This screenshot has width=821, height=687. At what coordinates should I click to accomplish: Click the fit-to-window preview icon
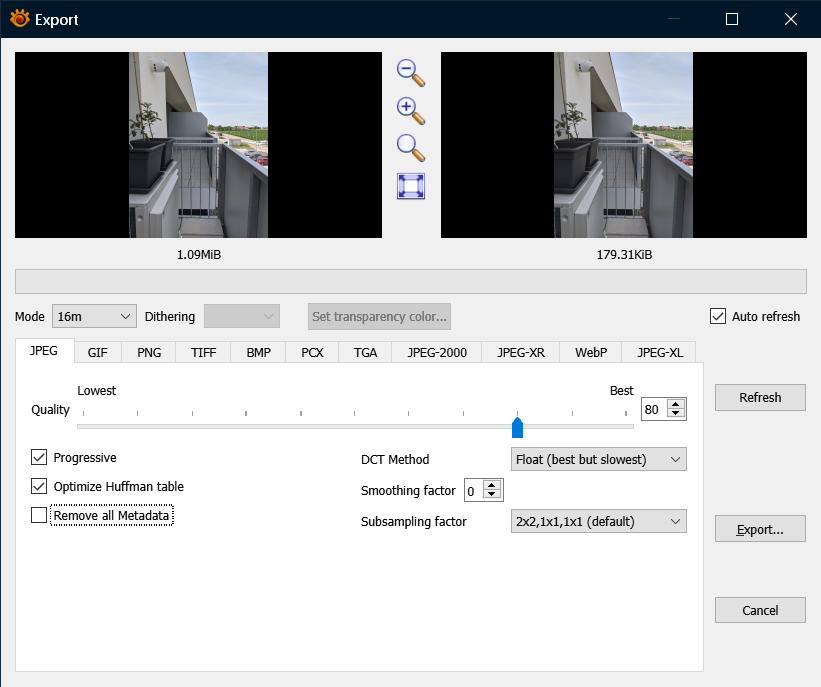(411, 187)
